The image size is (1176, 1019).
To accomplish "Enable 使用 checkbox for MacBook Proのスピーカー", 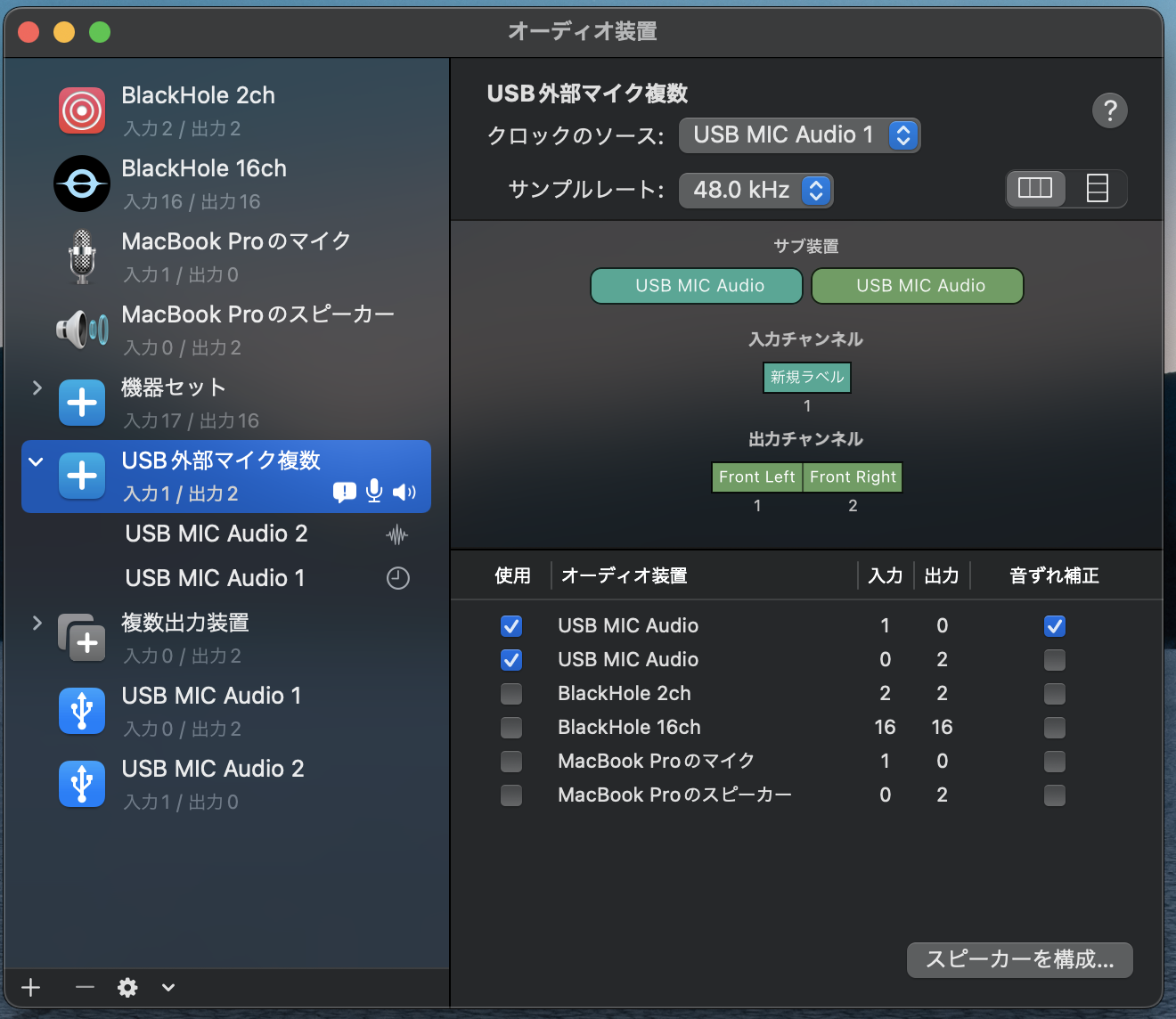I will click(x=511, y=795).
